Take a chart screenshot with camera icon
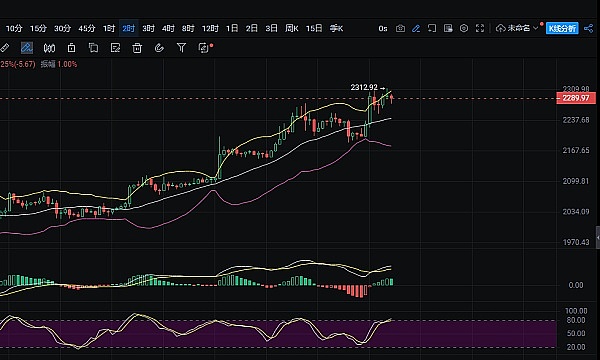This screenshot has height=360, width=600. pyautogui.click(x=400, y=28)
